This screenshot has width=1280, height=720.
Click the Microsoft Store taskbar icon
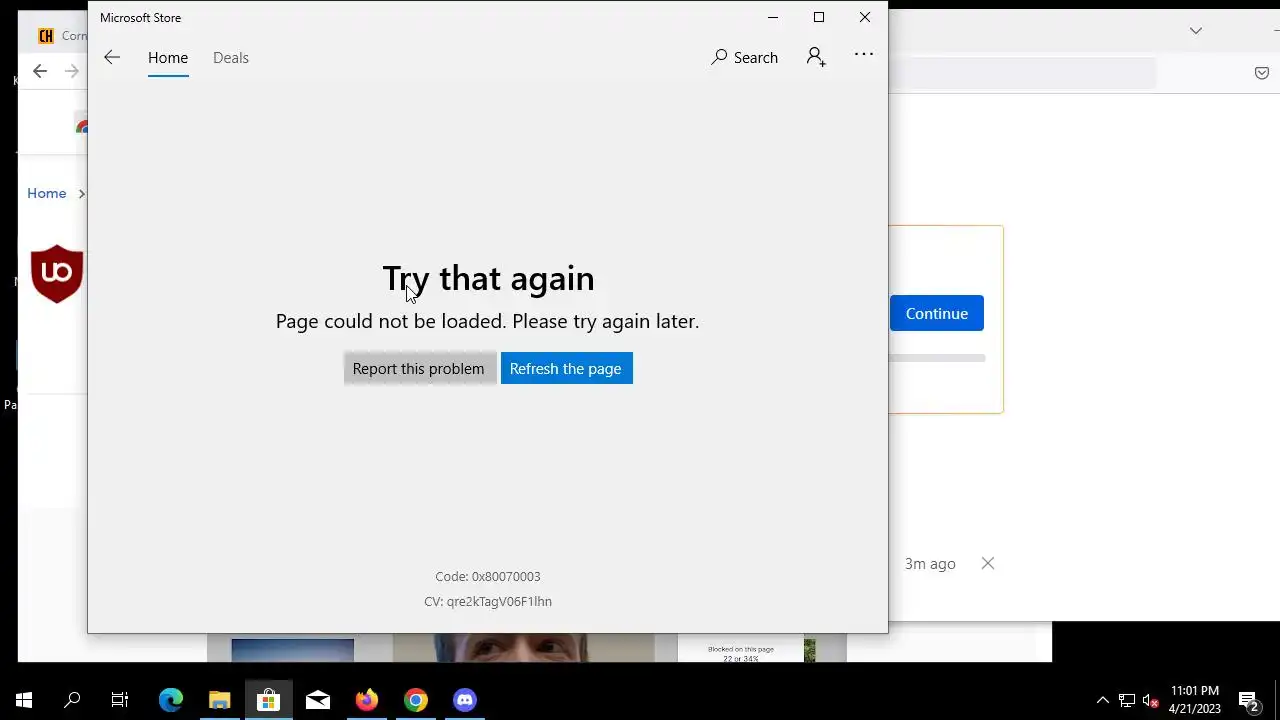(x=268, y=700)
